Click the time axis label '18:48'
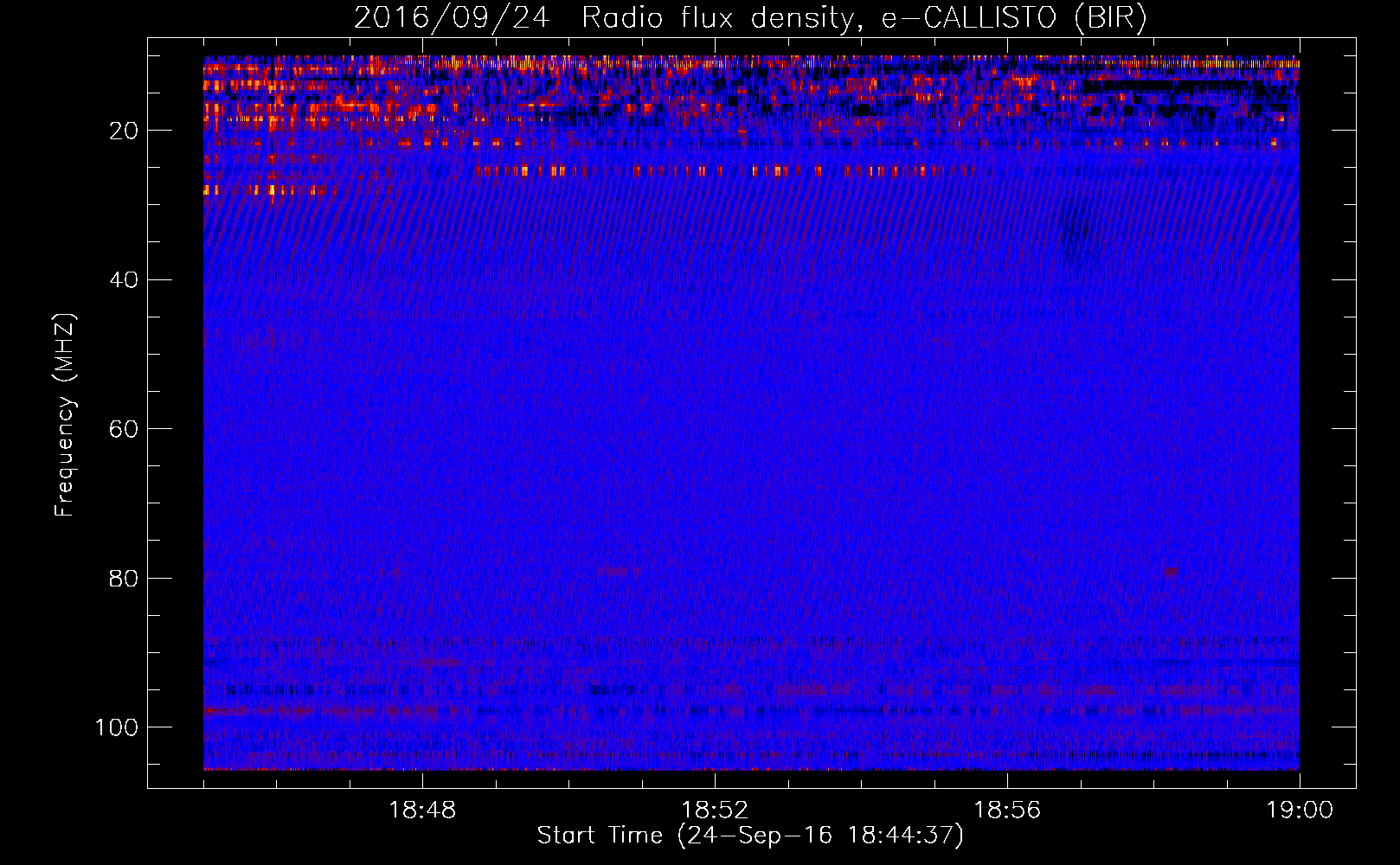The width and height of the screenshot is (1400, 865). (x=422, y=811)
